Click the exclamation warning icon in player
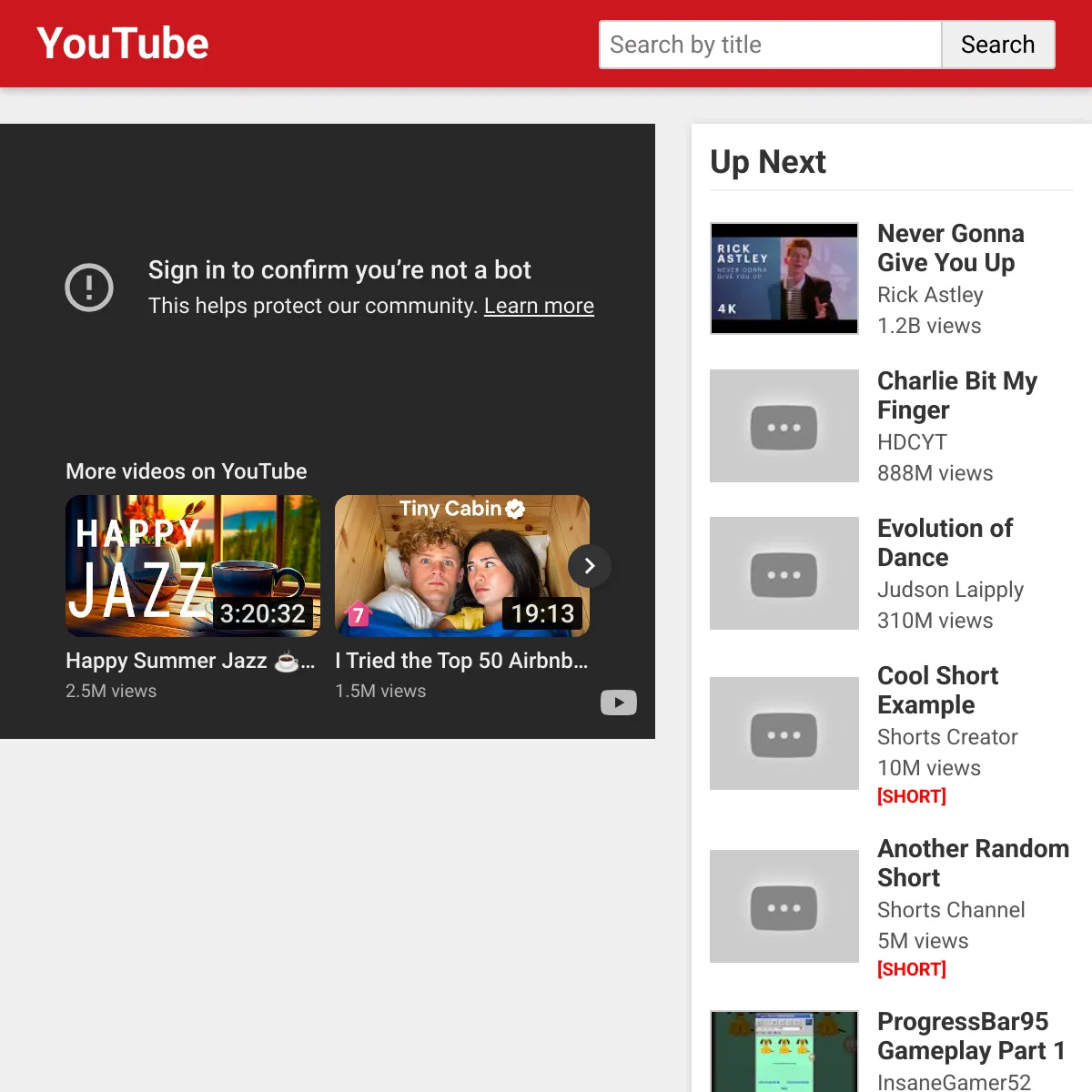The height and width of the screenshot is (1092, 1092). pos(89,288)
